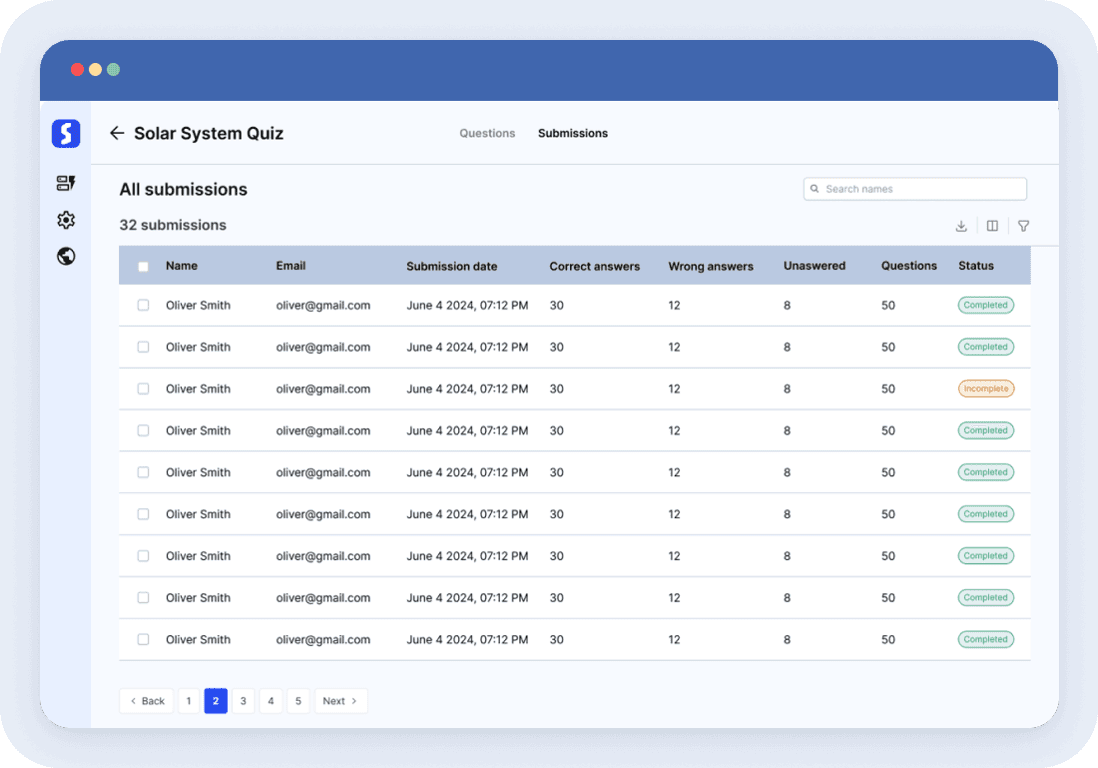The width and height of the screenshot is (1098, 768).
Task: Click the Back pagination button
Action: pos(146,701)
